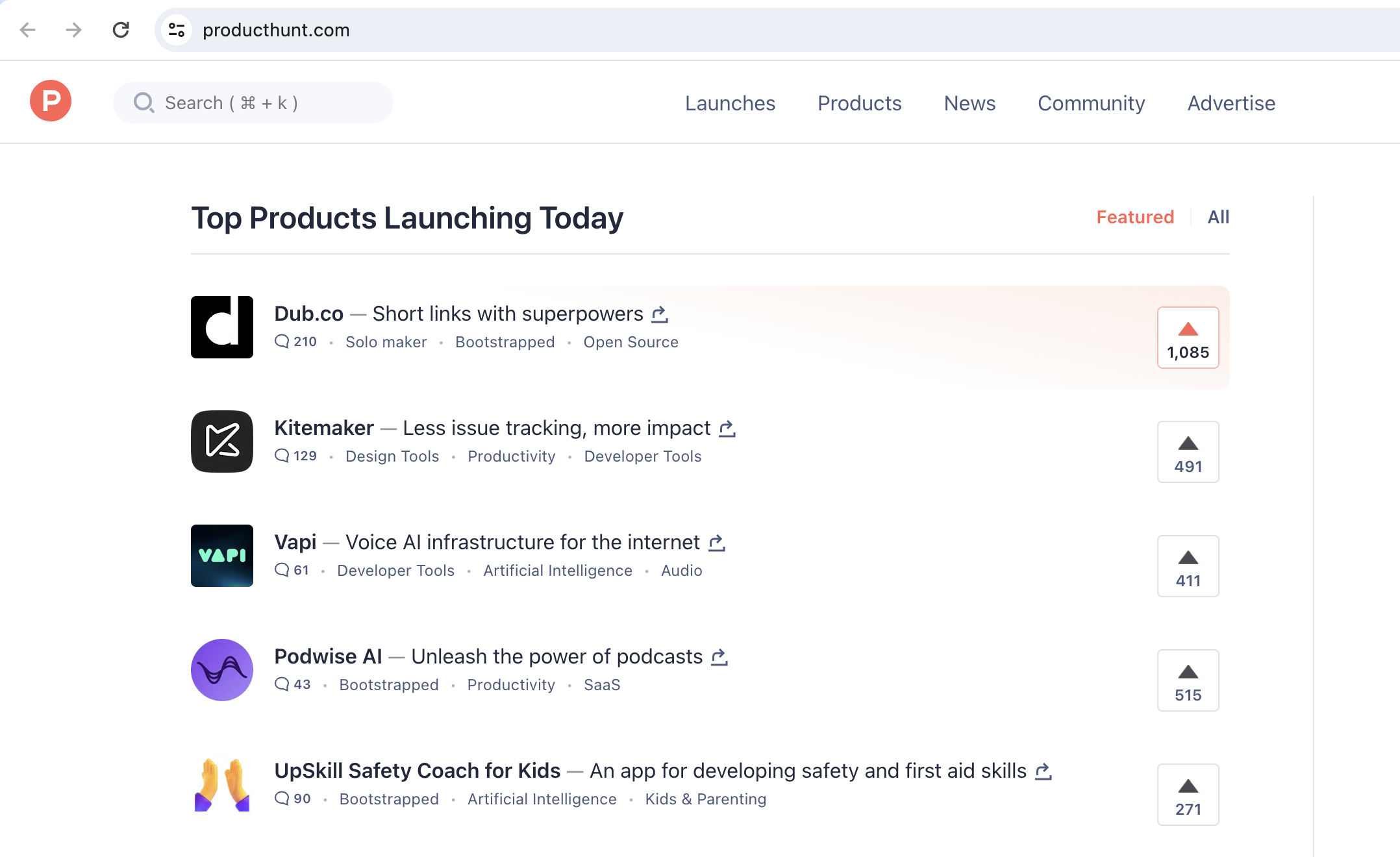Click the magnifier icon in search box
Image resolution: width=1400 pixels, height=857 pixels.
tap(144, 103)
